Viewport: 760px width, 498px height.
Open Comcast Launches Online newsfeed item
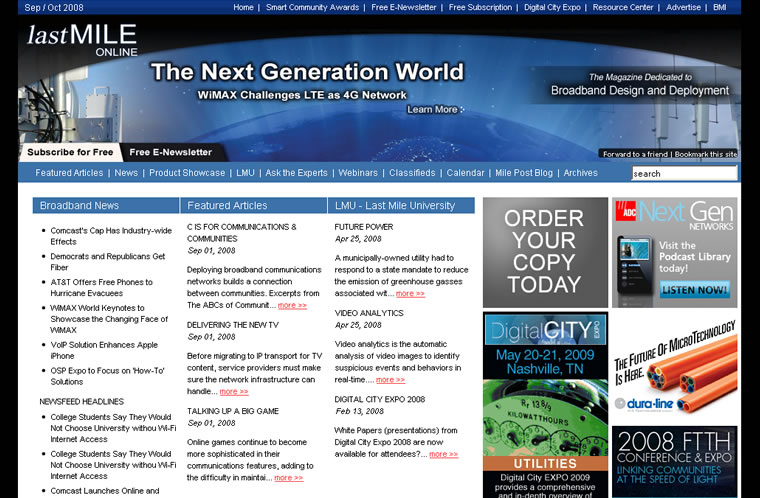click(105, 491)
